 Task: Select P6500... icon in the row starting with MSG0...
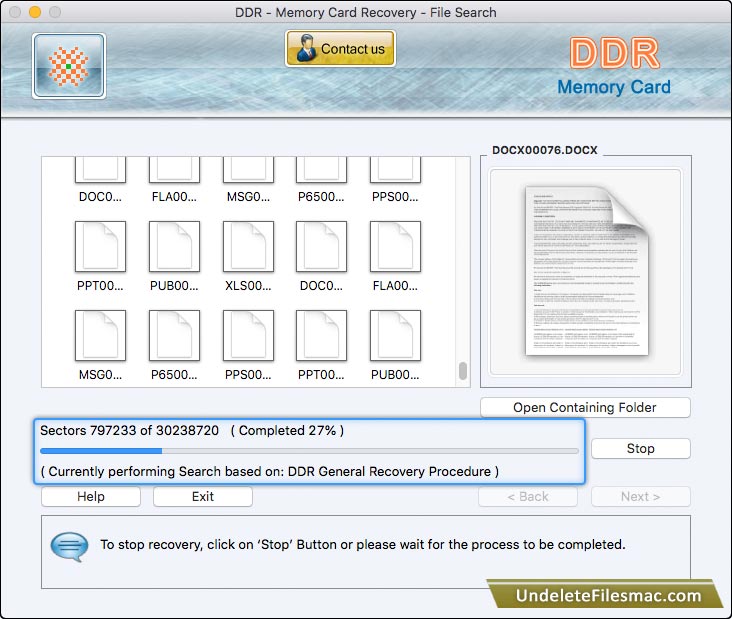pyautogui.click(x=174, y=336)
